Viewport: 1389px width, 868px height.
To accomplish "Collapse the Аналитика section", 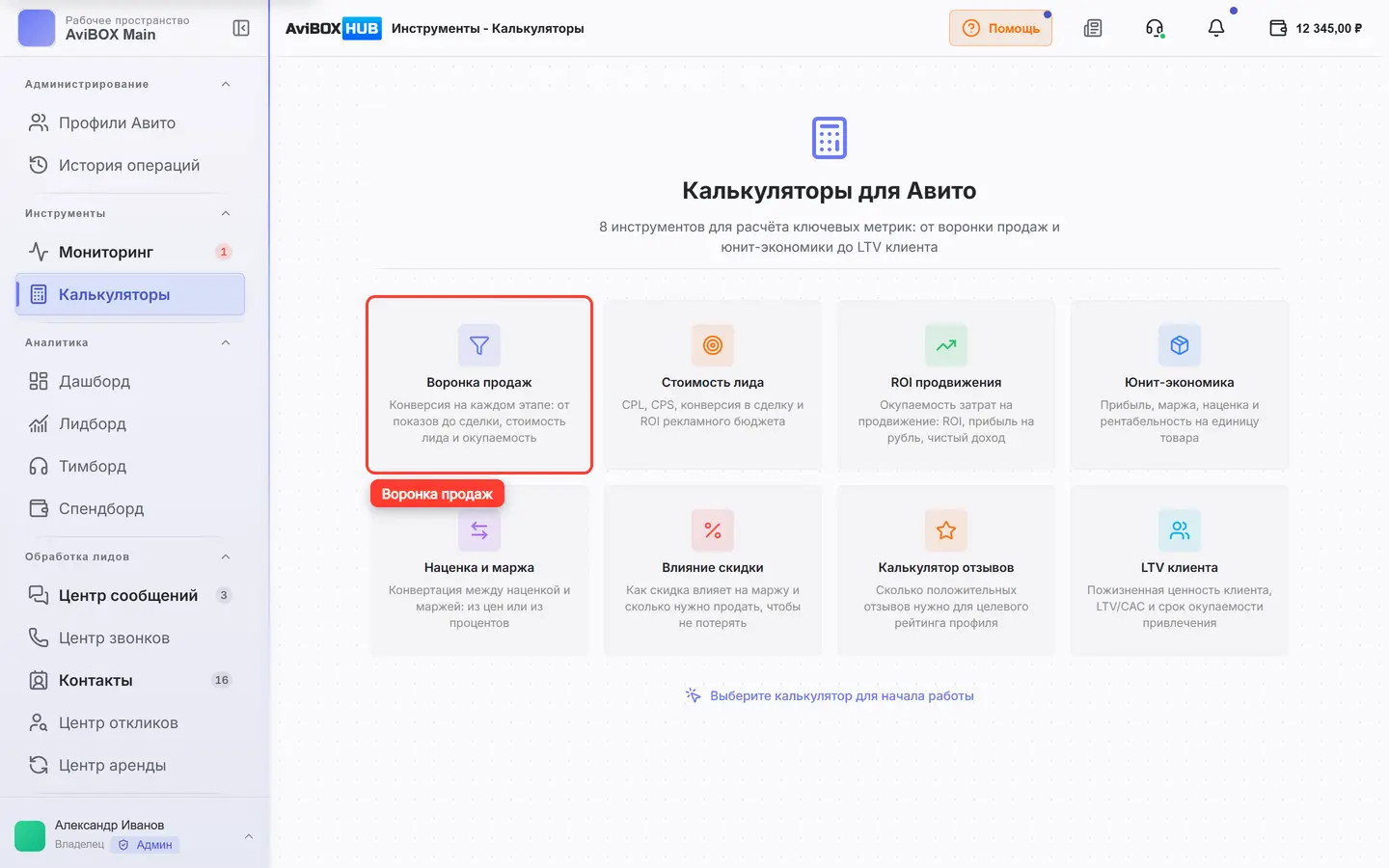I will pos(226,342).
